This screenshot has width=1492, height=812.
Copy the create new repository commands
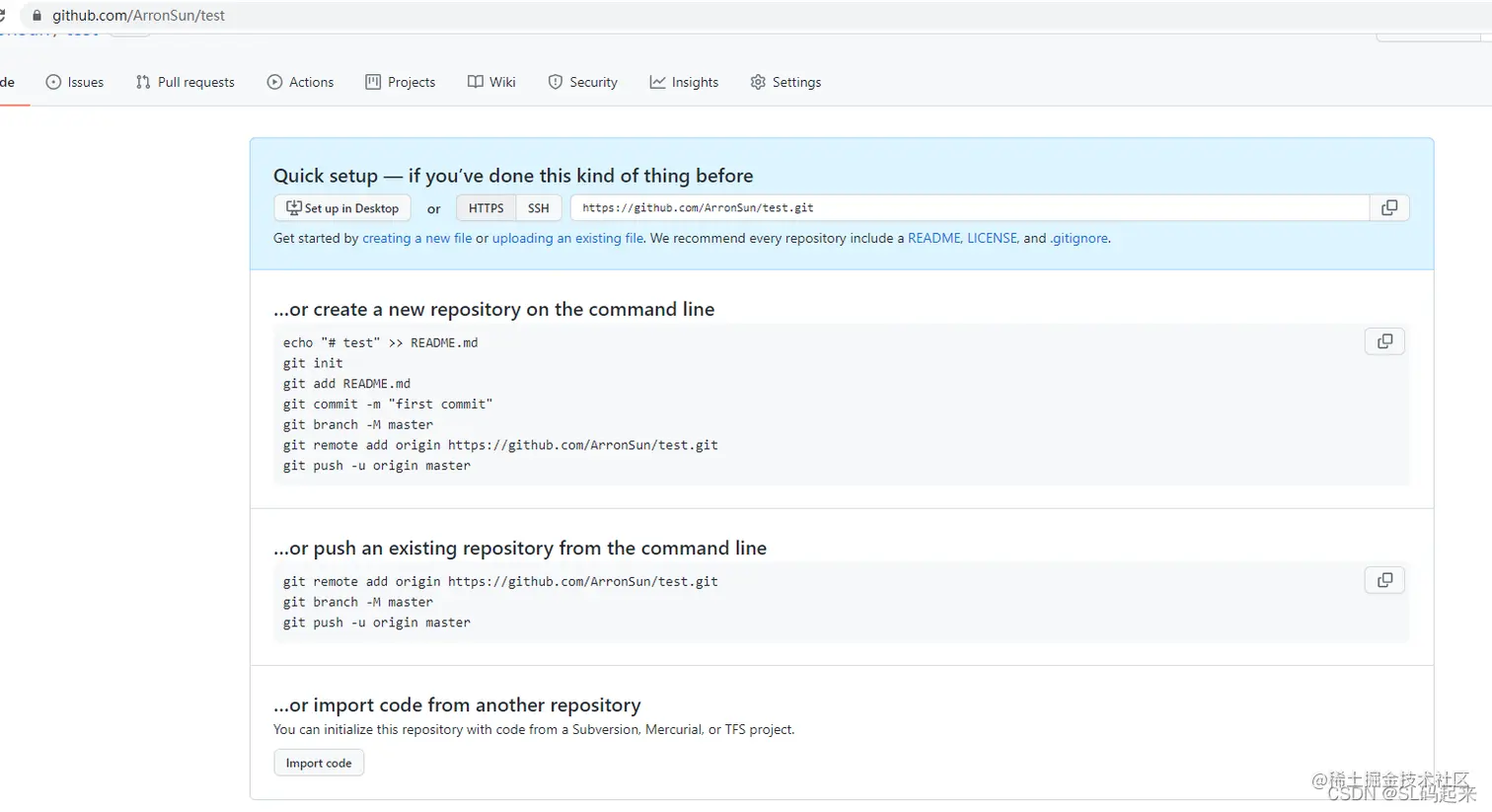pos(1384,341)
